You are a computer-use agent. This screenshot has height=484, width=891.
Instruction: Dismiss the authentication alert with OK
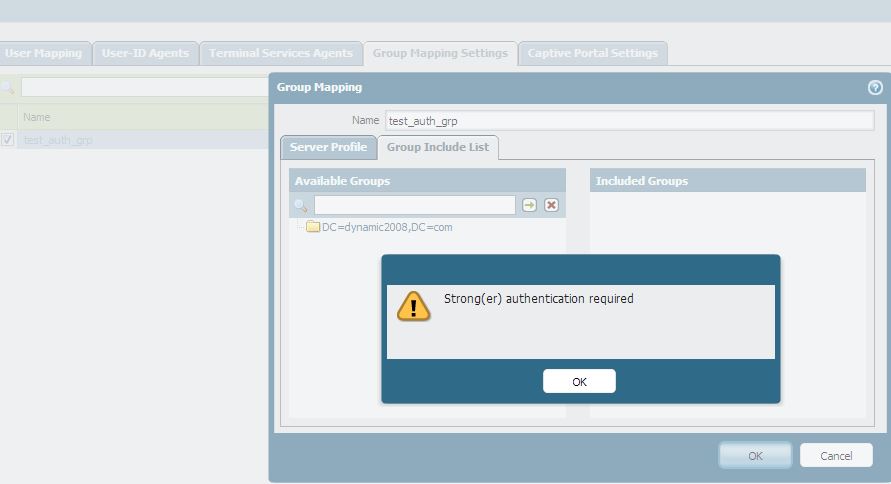579,381
